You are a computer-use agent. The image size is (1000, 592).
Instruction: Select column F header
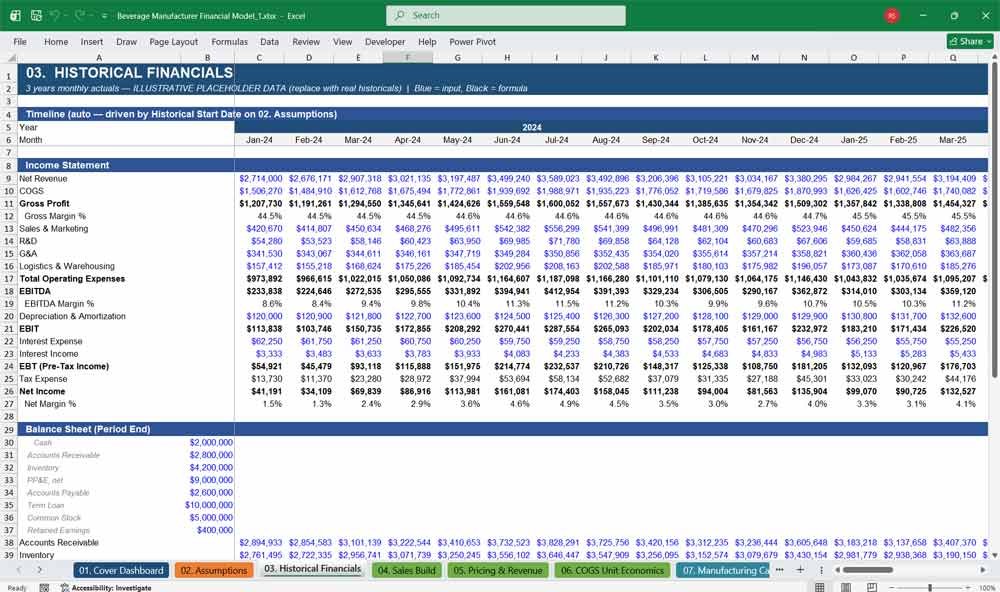click(408, 58)
